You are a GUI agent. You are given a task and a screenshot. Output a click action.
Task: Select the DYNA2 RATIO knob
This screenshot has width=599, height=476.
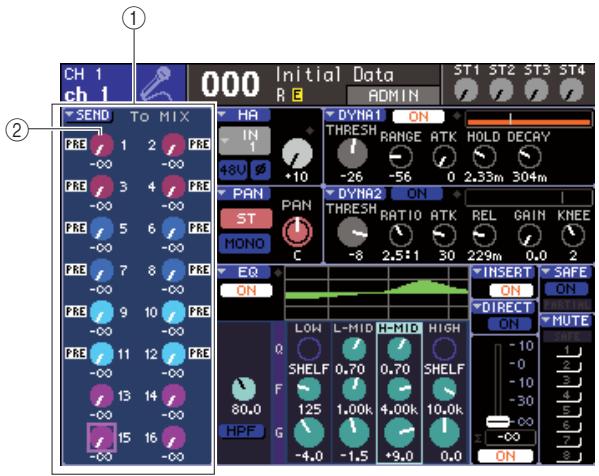(x=400, y=235)
